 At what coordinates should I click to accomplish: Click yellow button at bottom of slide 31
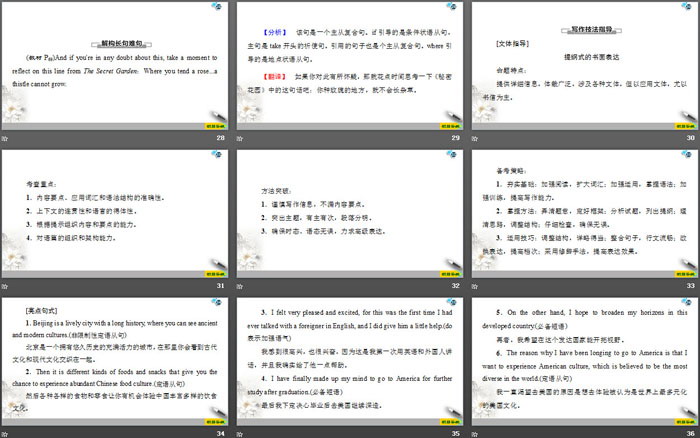(x=216, y=274)
